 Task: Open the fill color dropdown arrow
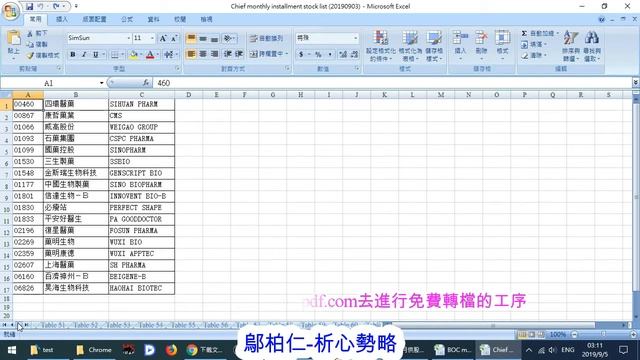click(141, 54)
